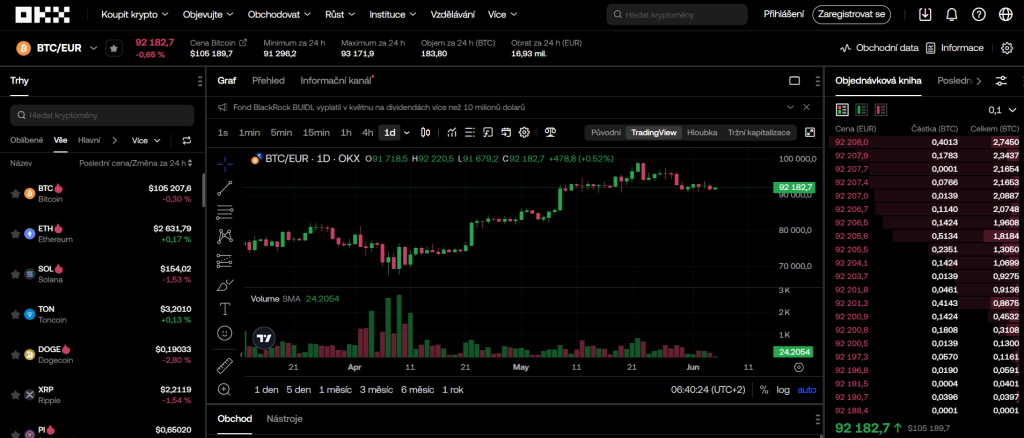1024x438 pixels.
Task: Select the ruler measure tool
Action: pyautogui.click(x=225, y=365)
